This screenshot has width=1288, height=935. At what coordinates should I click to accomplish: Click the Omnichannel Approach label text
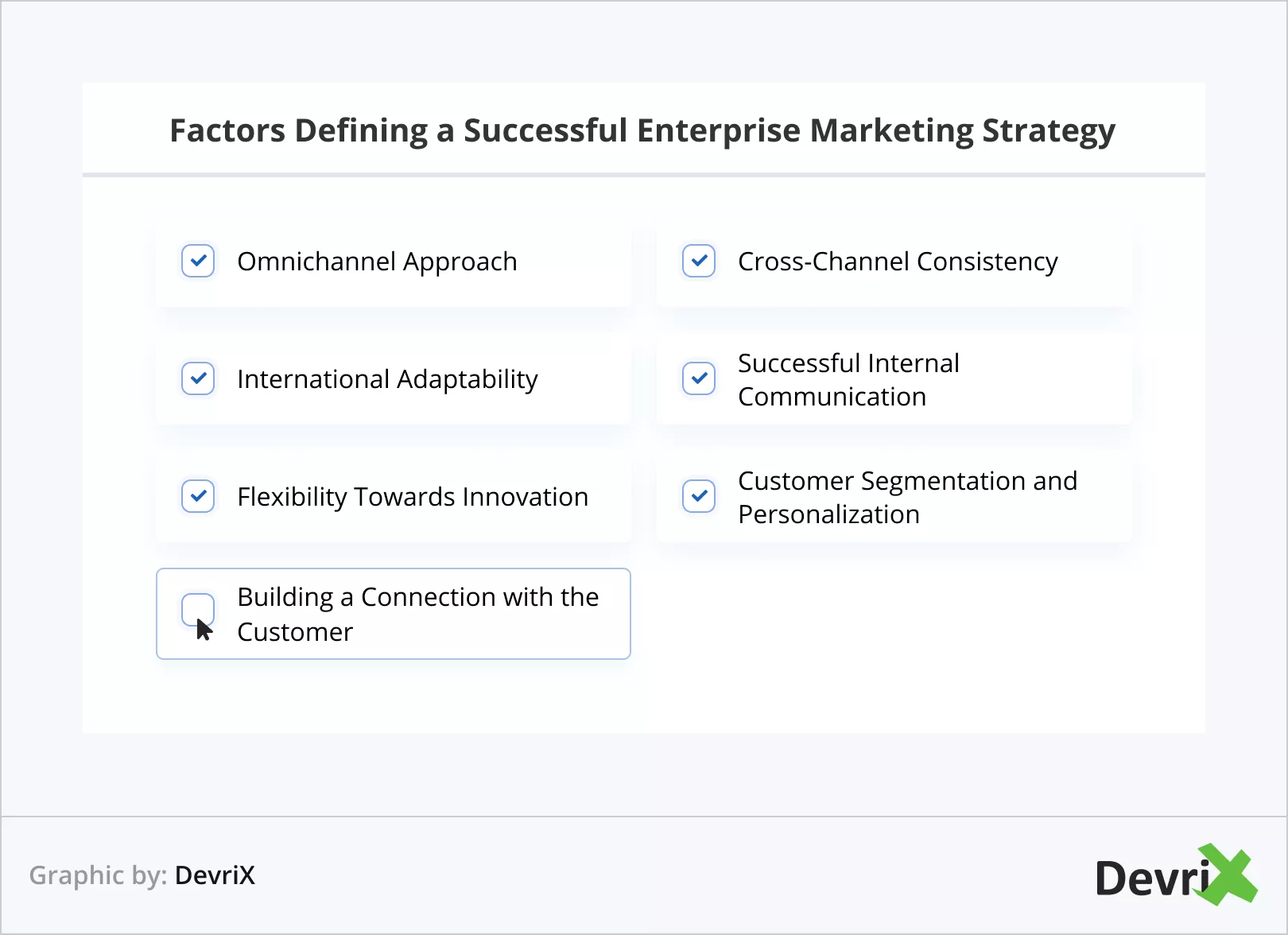(377, 262)
